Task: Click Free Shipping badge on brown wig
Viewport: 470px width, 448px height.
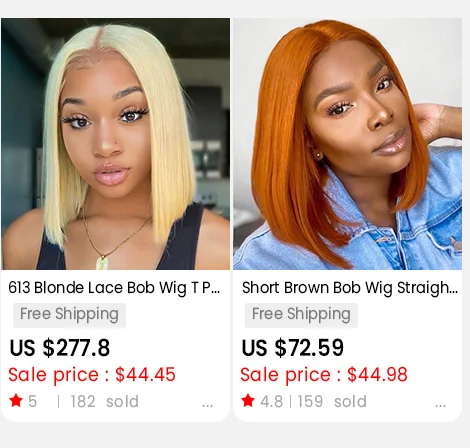Action: point(301,315)
